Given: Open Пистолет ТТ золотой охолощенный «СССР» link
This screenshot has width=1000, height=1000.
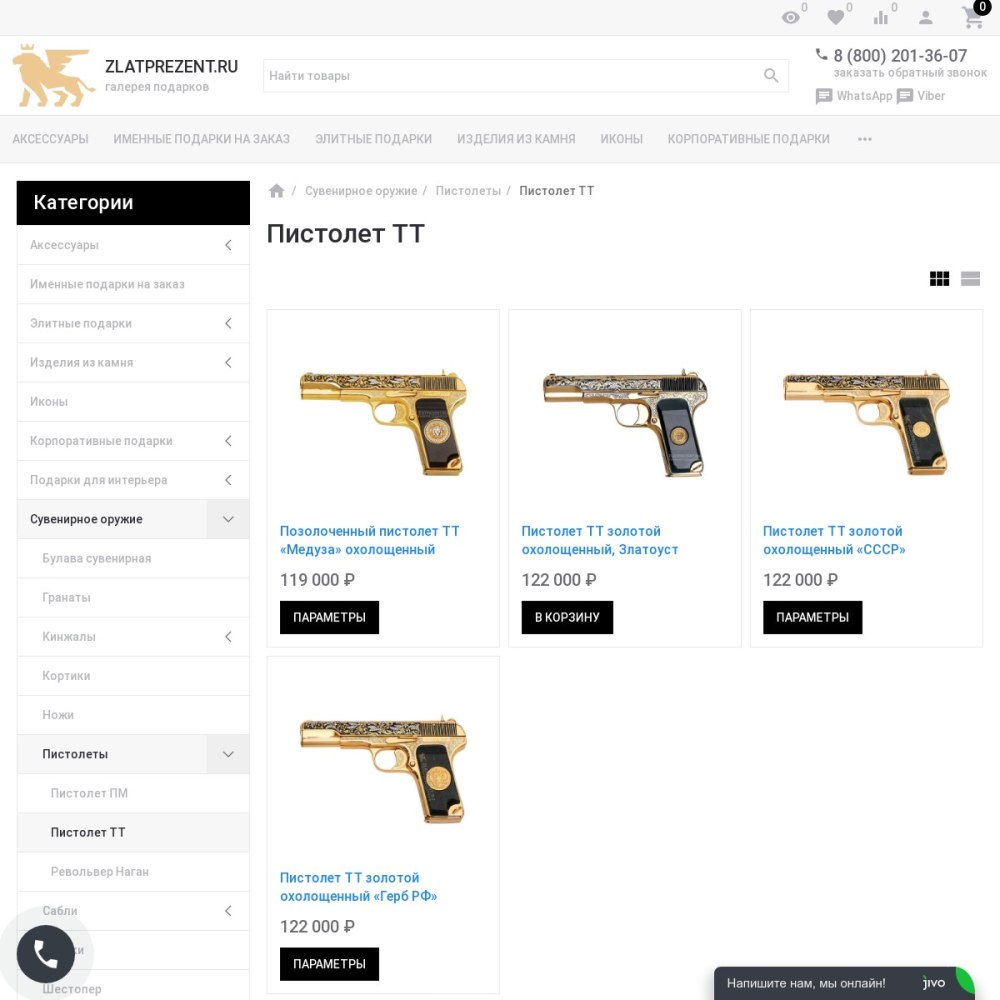Looking at the screenshot, I should pos(834,540).
